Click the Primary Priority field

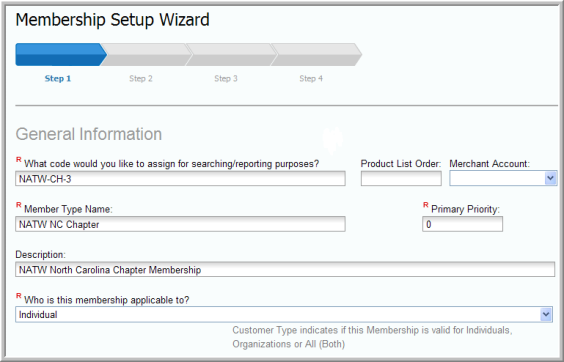coord(462,224)
